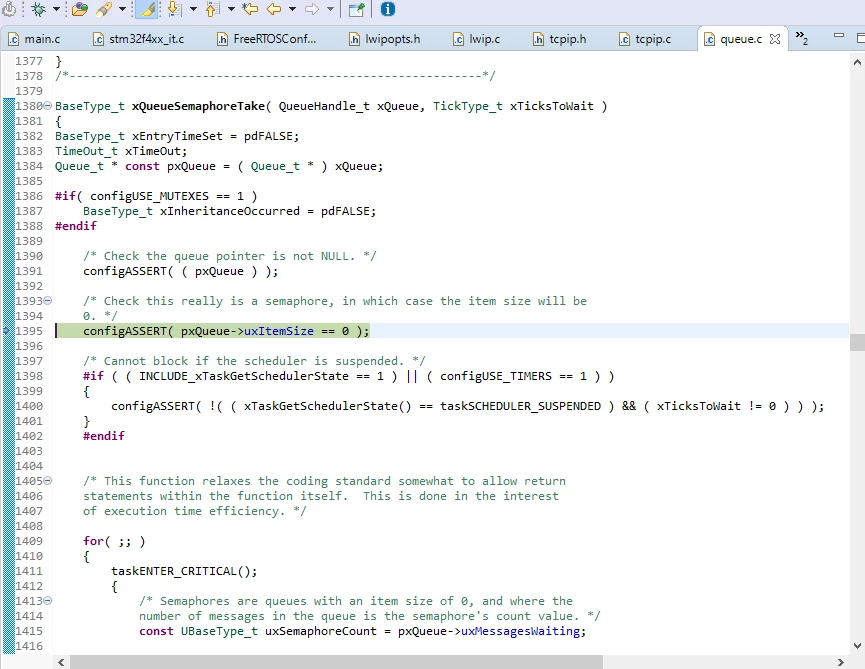Click uxSemaphoreCount variable on line 1415
This screenshot has height=669, width=865.
(x=321, y=631)
